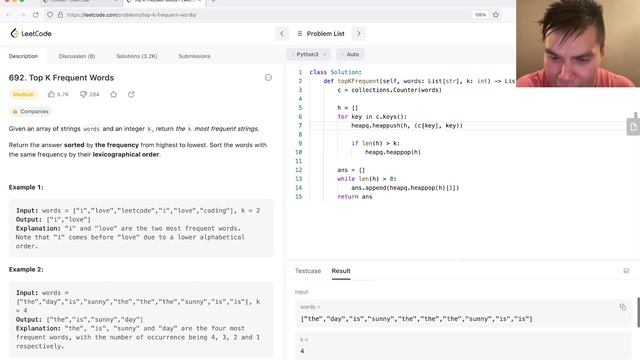
Task: Copy the words input value
Action: click(x=623, y=307)
